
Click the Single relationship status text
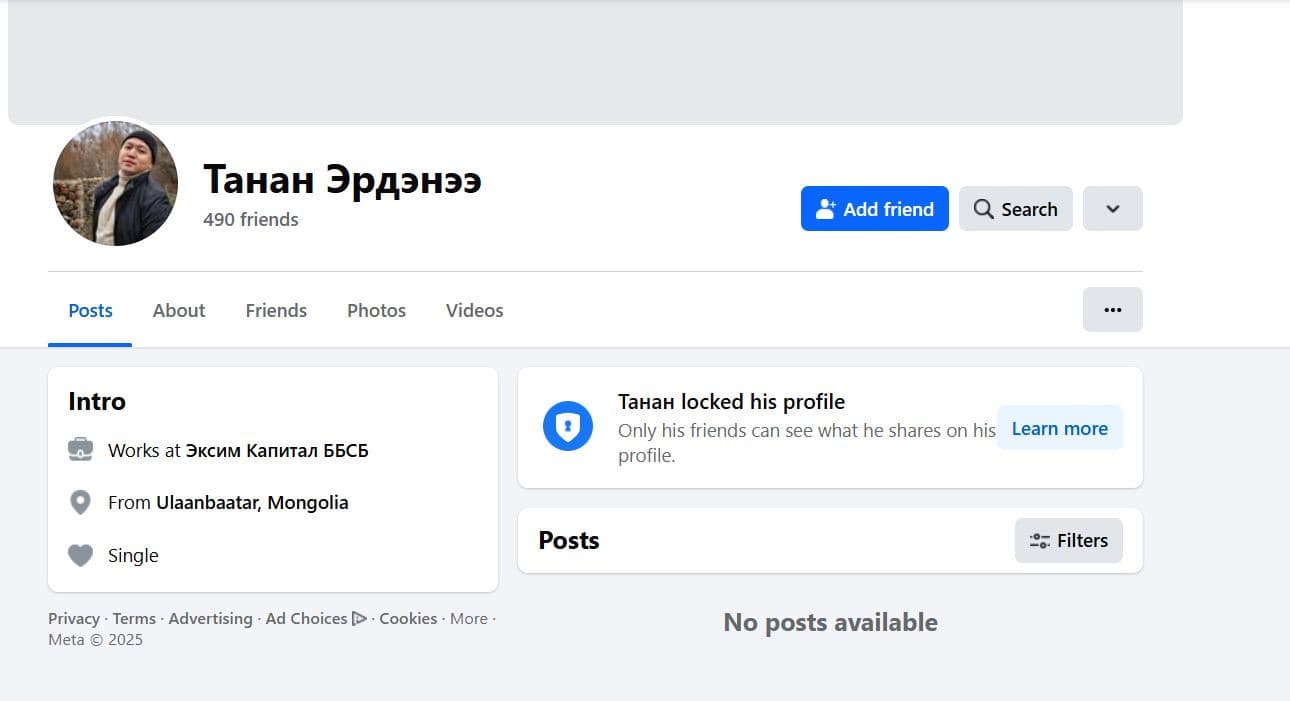tap(133, 555)
